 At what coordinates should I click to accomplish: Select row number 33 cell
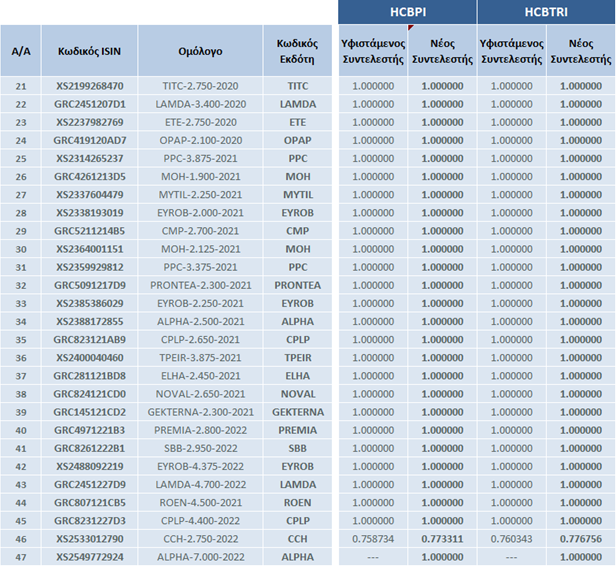coord(20,303)
